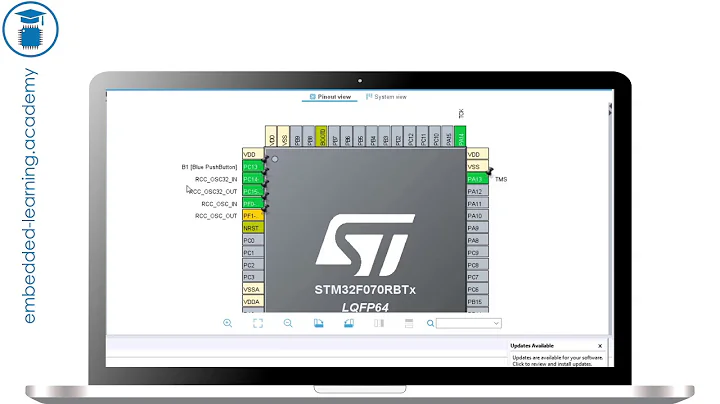
Task: Select the green PC15 pin
Action: click(x=253, y=191)
